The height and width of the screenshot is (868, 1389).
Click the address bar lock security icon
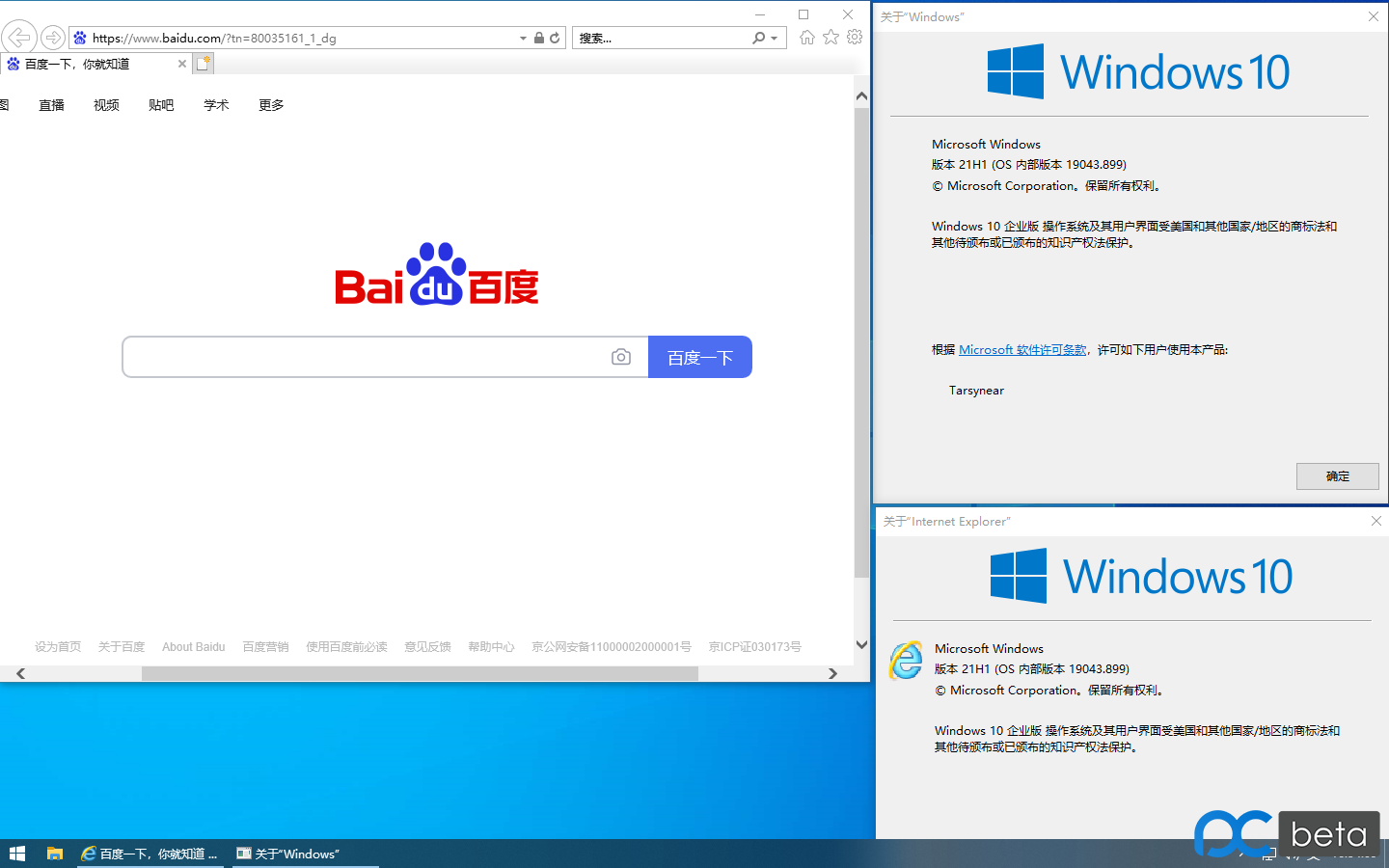coord(539,38)
